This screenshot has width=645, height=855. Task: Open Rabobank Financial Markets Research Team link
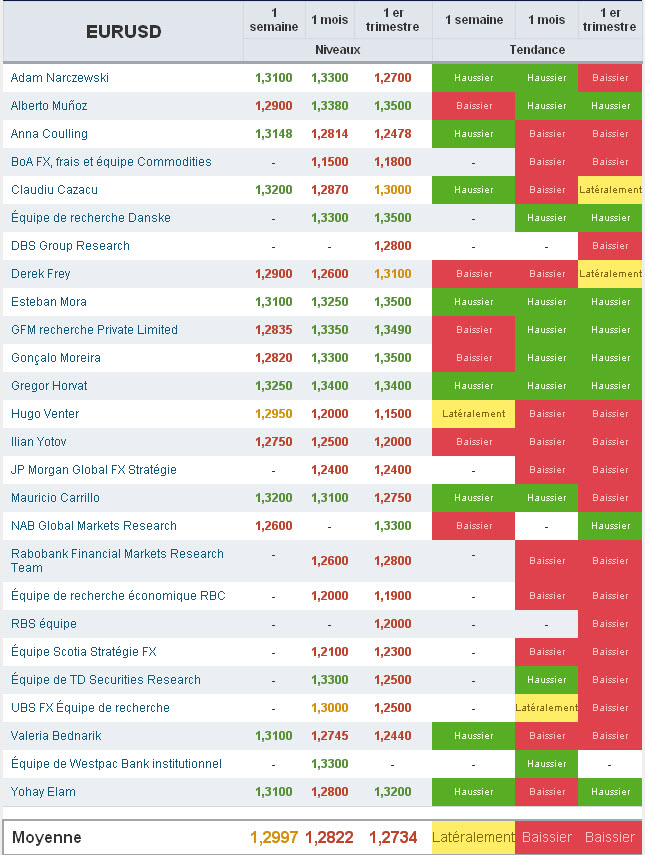coord(117,561)
